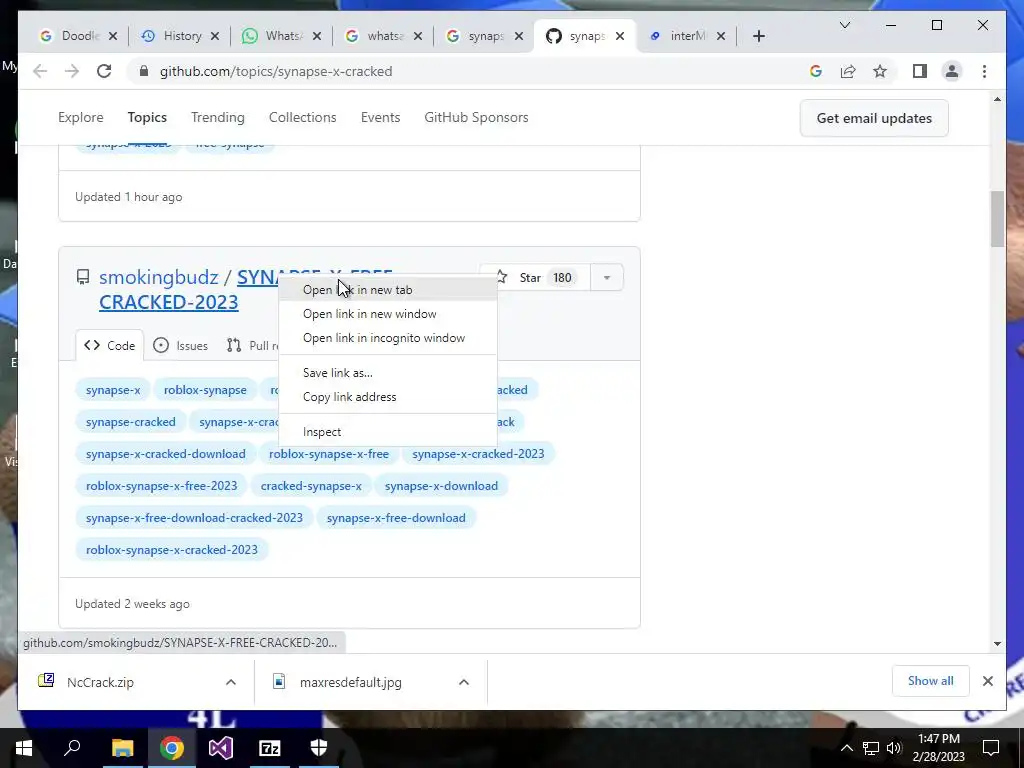
Task: Expand the star list dropdown arrow
Action: click(x=607, y=278)
